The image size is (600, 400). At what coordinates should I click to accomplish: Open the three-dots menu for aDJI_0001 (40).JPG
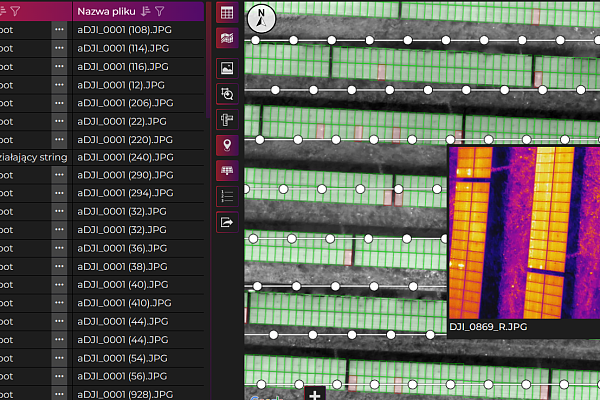[x=59, y=285]
